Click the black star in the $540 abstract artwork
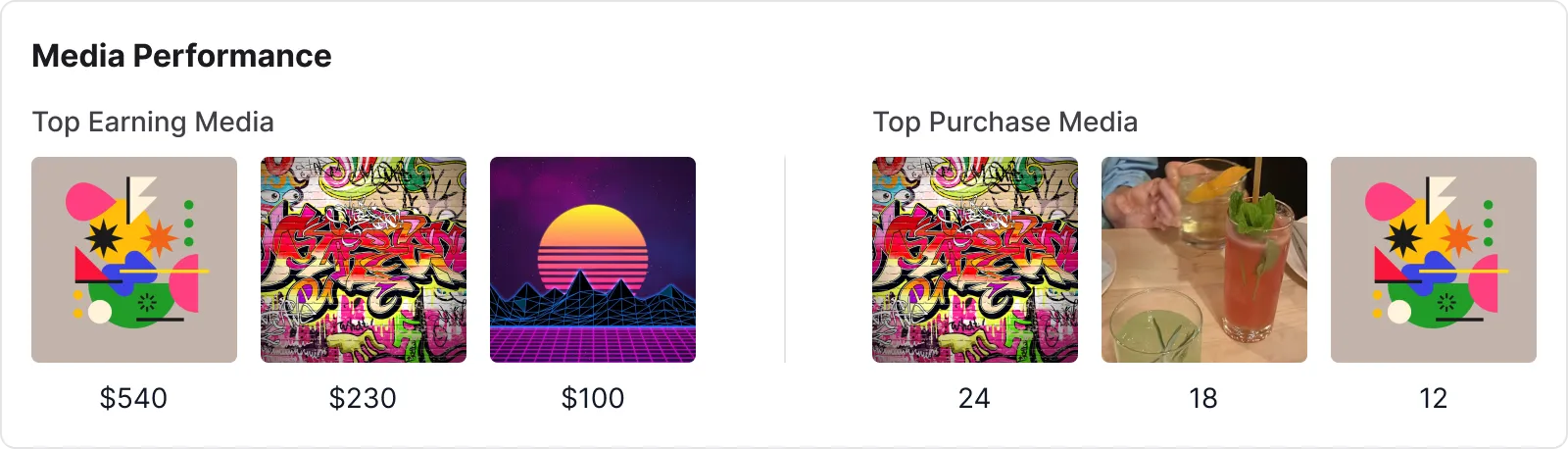 pyautogui.click(x=103, y=238)
